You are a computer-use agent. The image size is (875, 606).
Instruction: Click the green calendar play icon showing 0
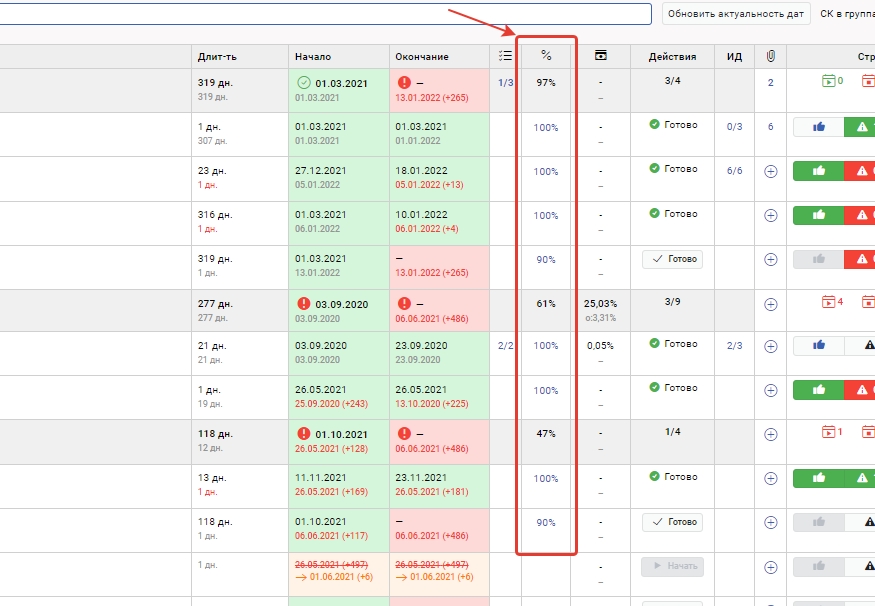click(832, 82)
